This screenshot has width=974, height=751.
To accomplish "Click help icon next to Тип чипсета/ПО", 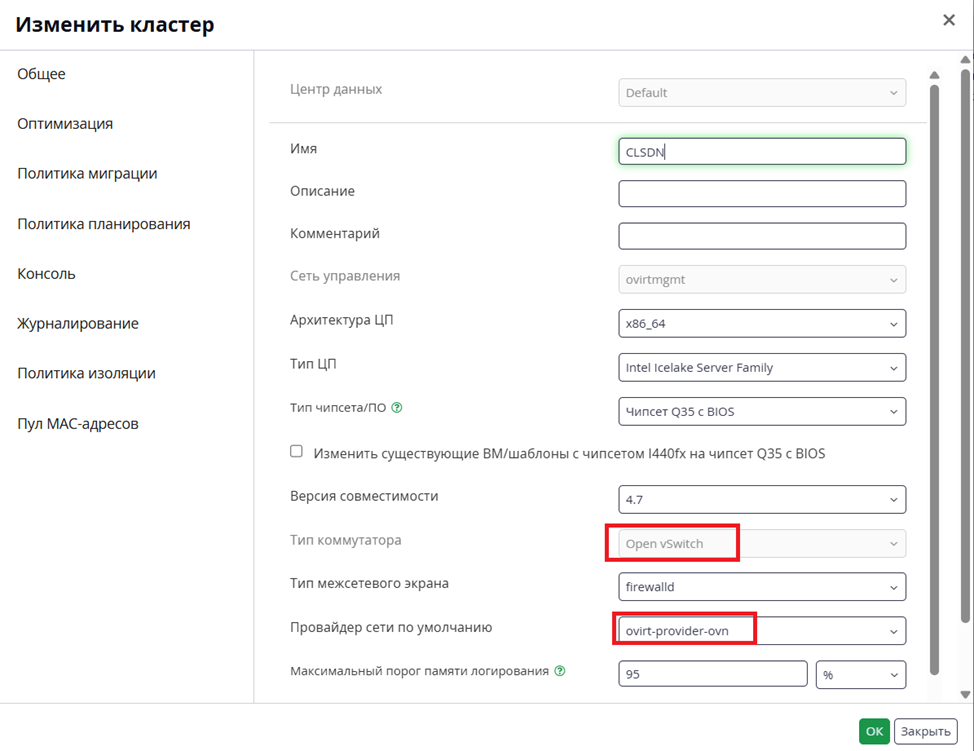I will point(397,407).
